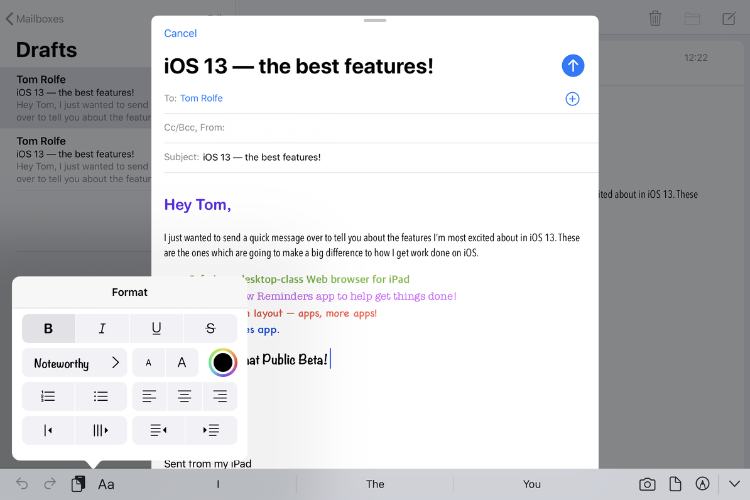The image size is (750, 500).
Task: Insert photo with camera icon
Action: [x=647, y=484]
